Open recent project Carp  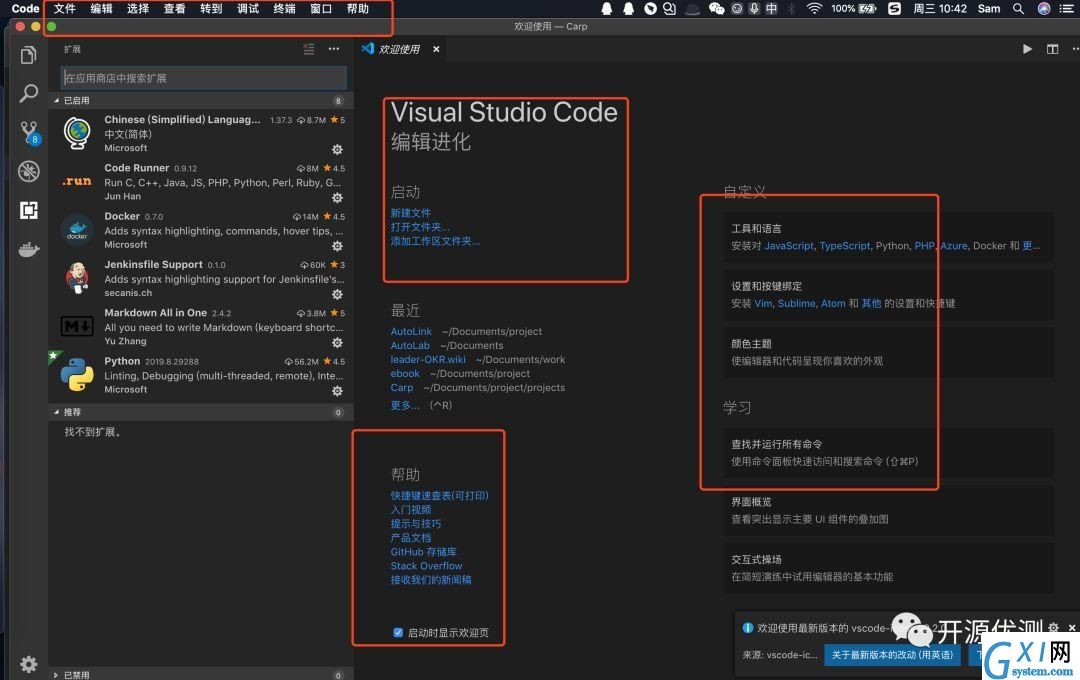pos(402,387)
